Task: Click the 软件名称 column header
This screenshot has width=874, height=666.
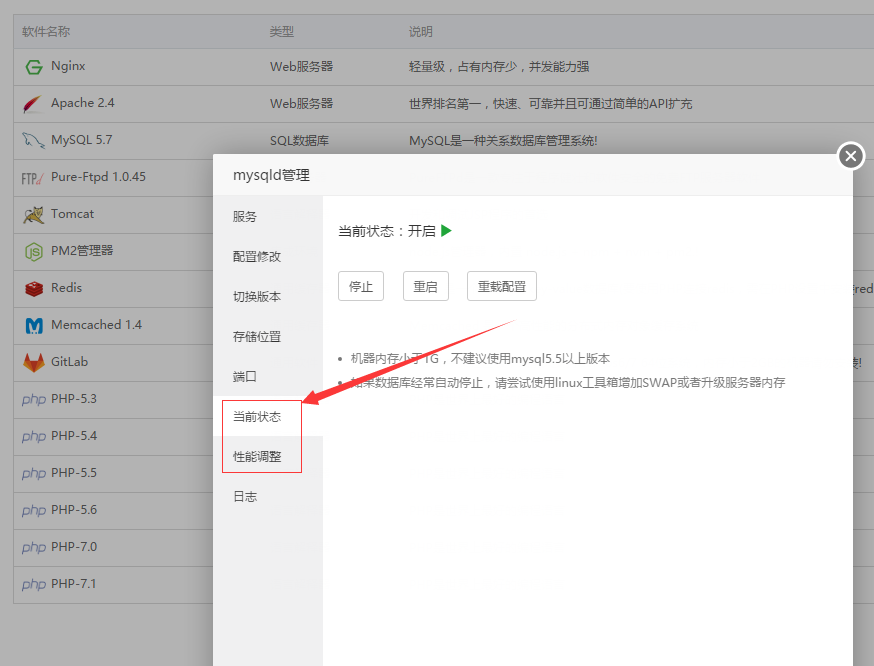Action: (46, 32)
